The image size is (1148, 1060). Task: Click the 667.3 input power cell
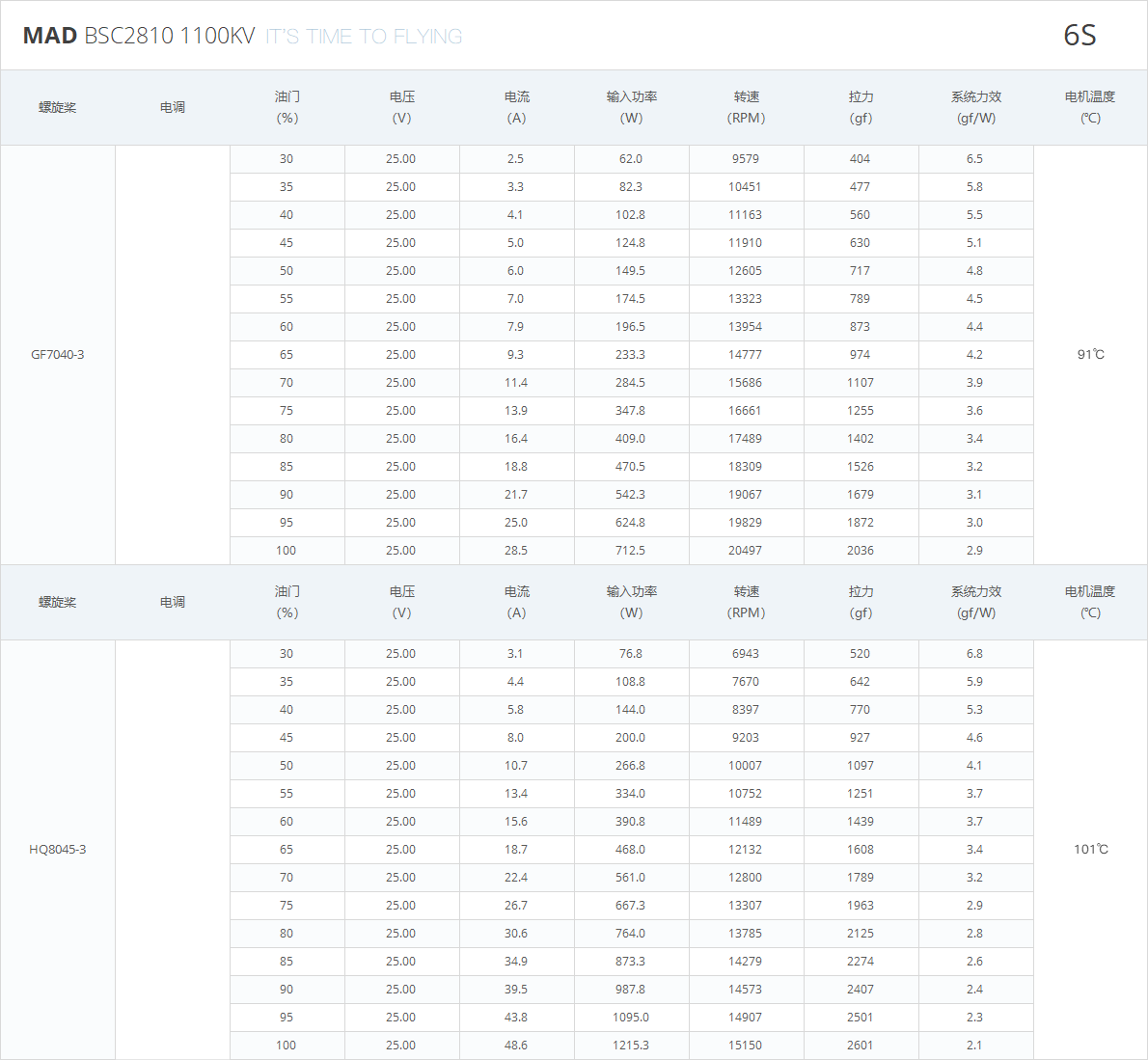(x=630, y=906)
